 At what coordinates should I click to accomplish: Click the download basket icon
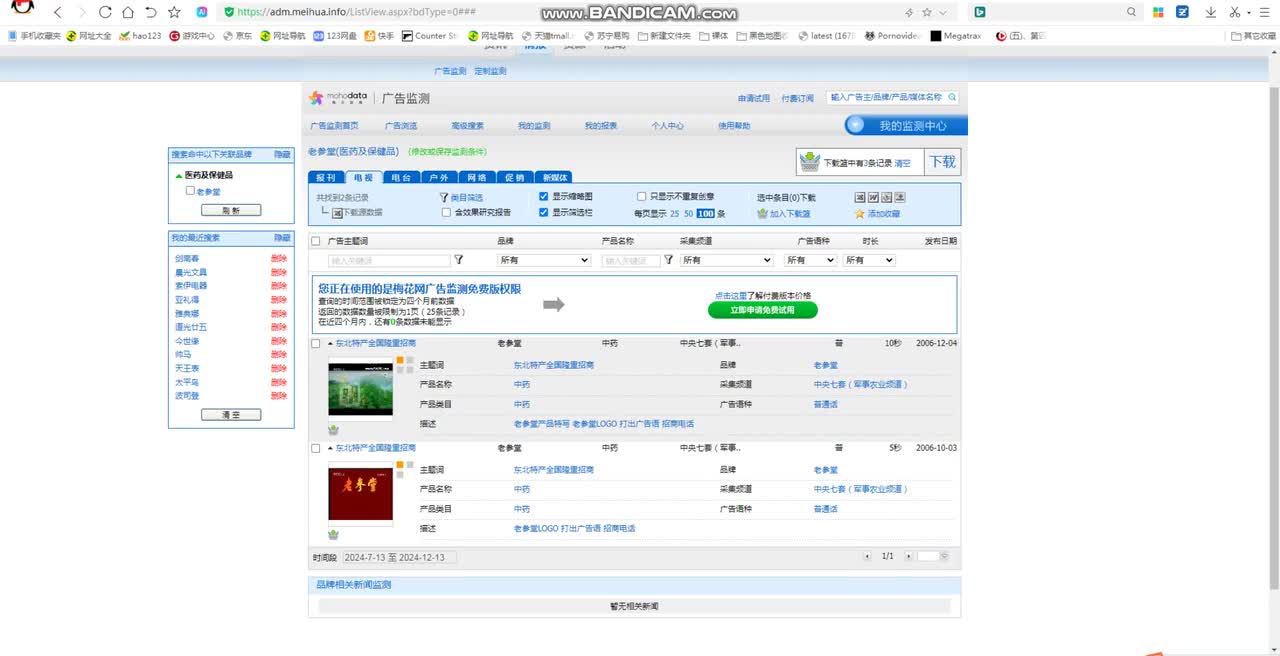coord(809,161)
